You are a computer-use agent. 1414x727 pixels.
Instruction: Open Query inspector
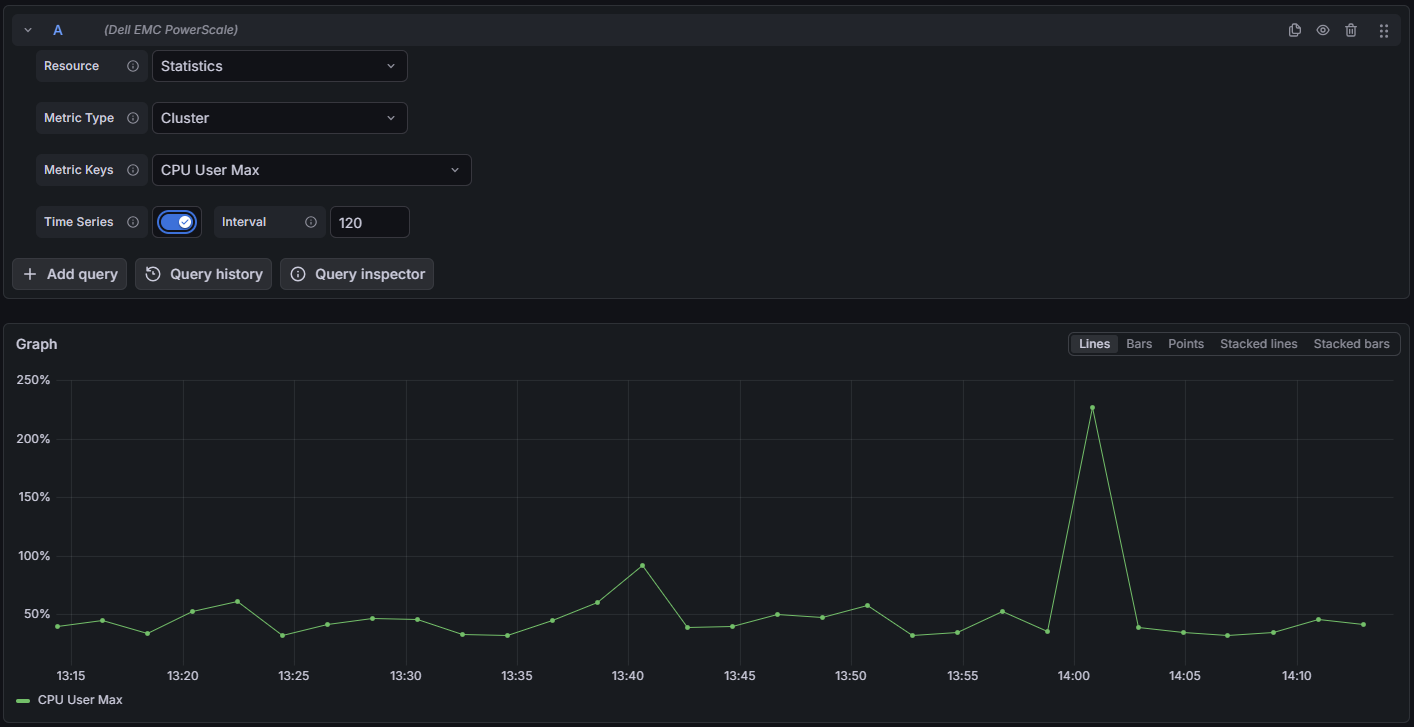pyautogui.click(x=357, y=274)
